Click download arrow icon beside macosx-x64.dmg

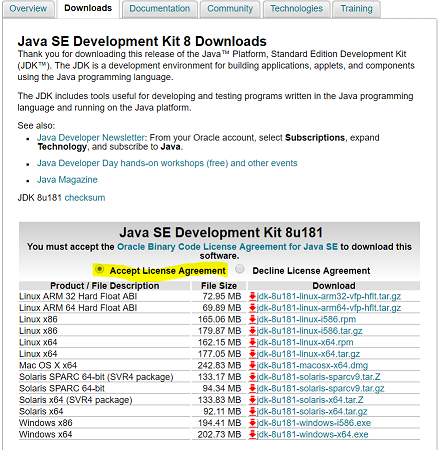tap(252, 365)
